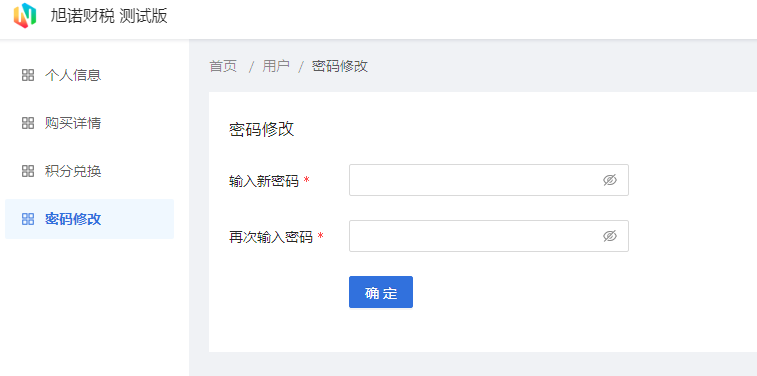Click the grid icon beside 个人信息
This screenshot has width=757, height=376.
tap(28, 75)
